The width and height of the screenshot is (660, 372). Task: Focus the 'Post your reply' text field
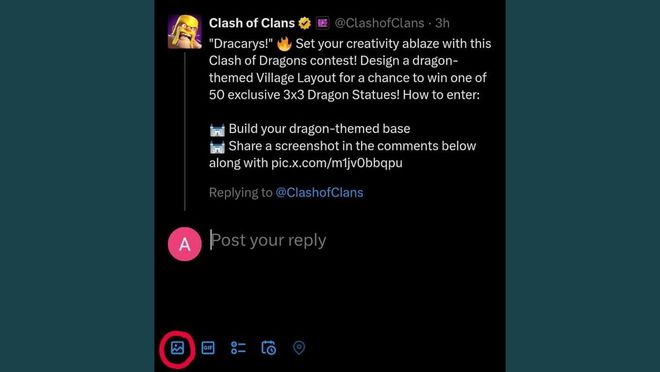point(351,240)
